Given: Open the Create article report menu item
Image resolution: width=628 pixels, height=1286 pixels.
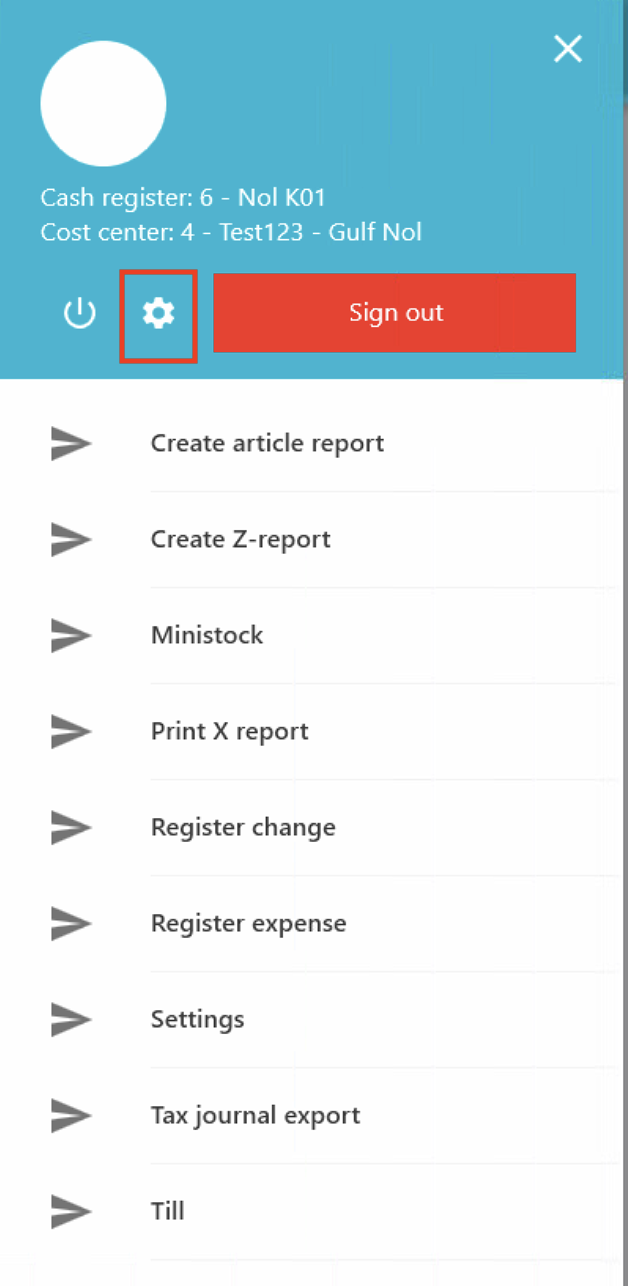Looking at the screenshot, I should 267,443.
